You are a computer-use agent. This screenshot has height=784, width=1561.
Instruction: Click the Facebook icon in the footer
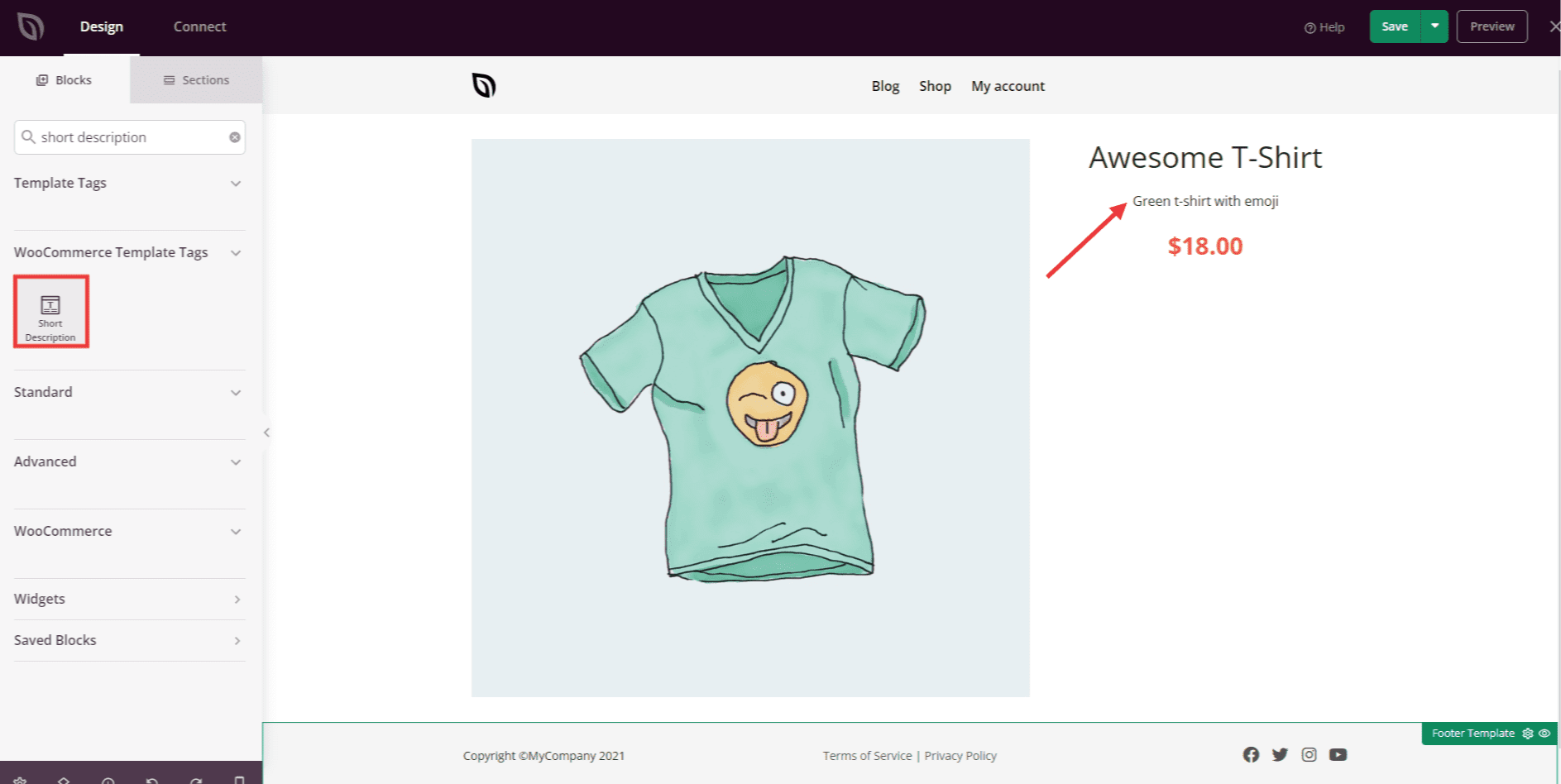(x=1251, y=754)
